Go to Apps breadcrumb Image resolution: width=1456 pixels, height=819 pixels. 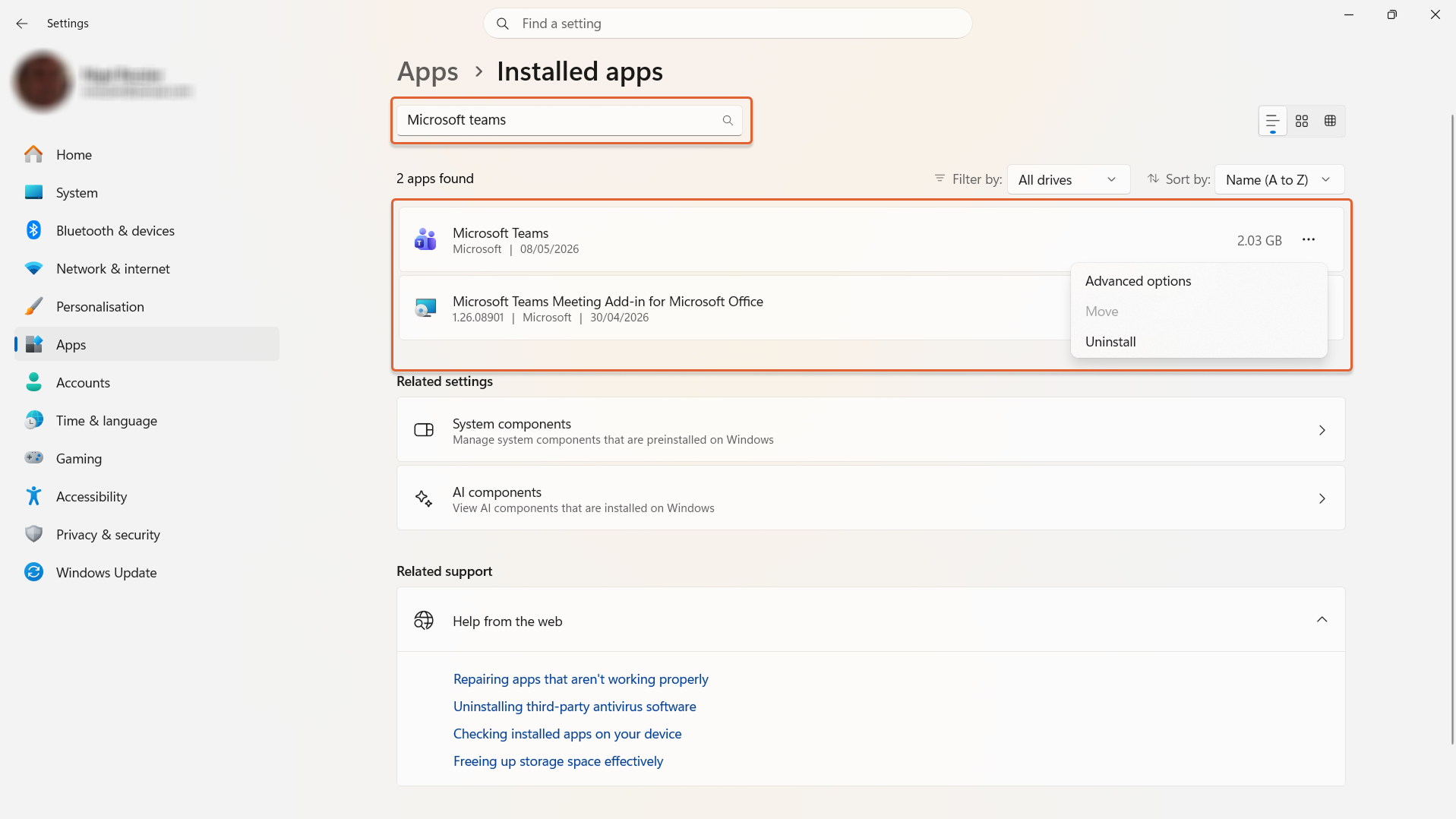click(x=428, y=71)
